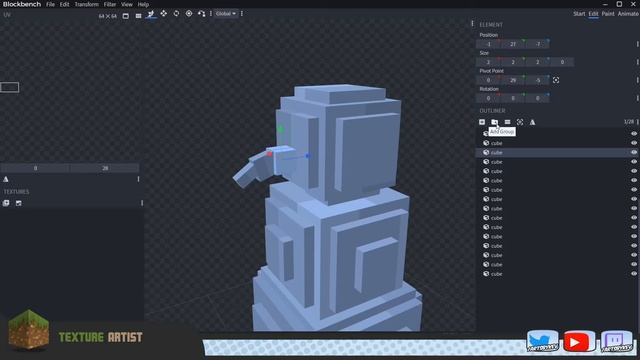
Task: Click the UV fullscreen window icon beside 64 x 64
Action: (126, 16)
